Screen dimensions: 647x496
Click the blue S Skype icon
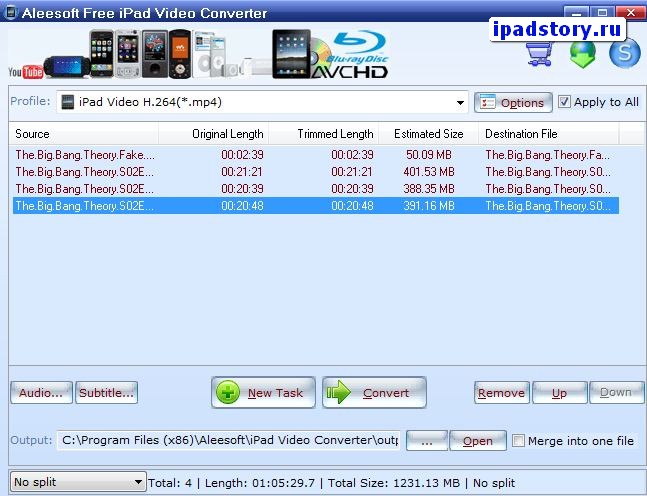[624, 53]
